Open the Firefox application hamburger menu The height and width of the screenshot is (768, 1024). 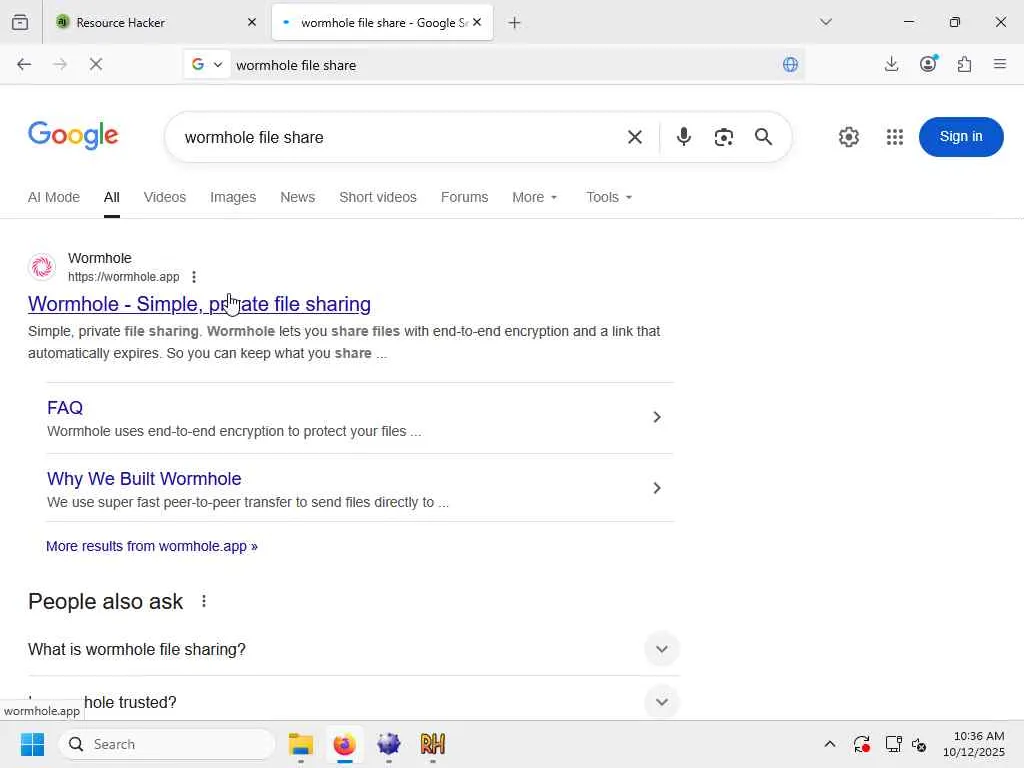pyautogui.click(x=1000, y=64)
